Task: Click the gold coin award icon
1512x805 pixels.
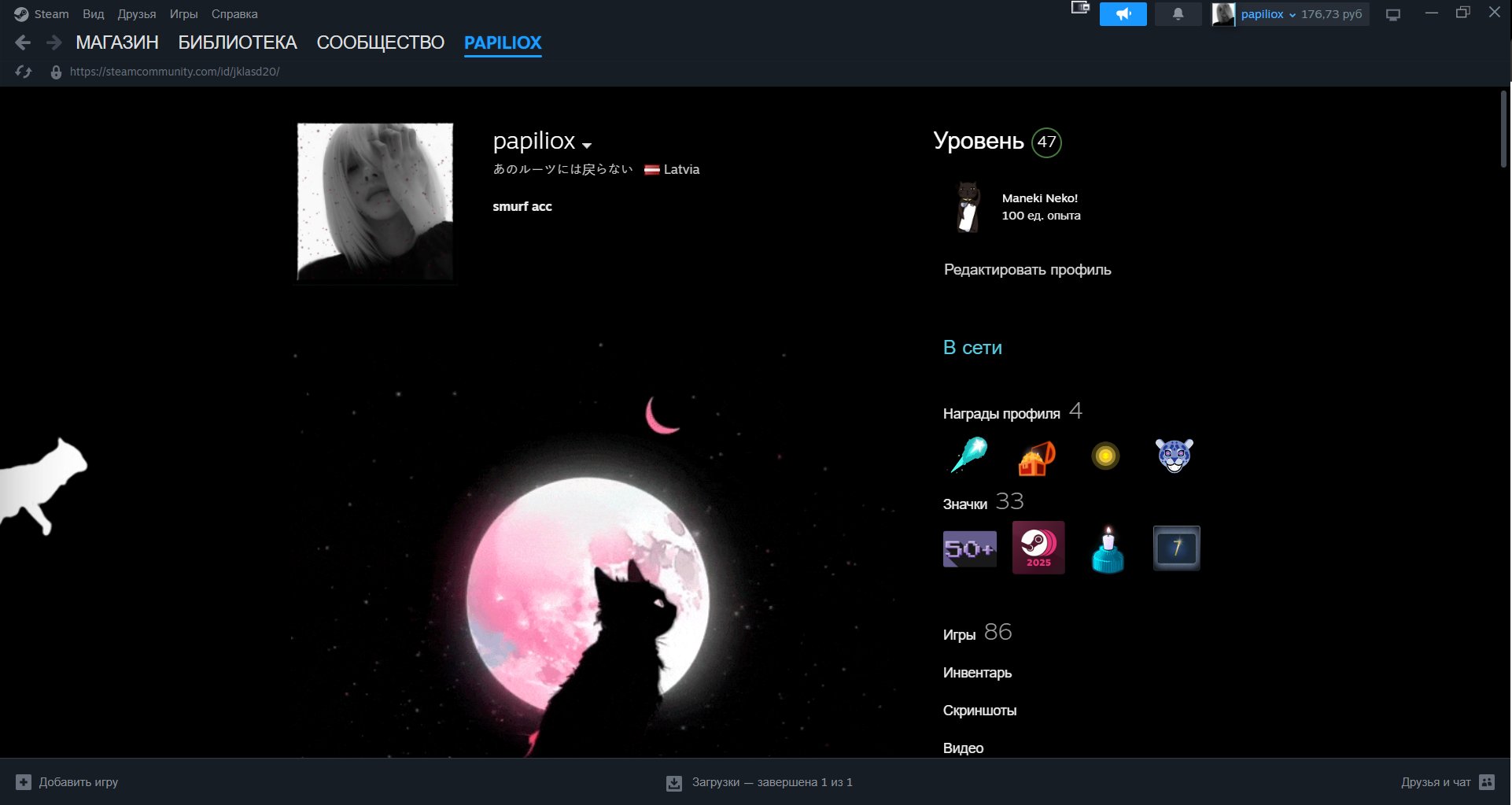Action: [1105, 456]
